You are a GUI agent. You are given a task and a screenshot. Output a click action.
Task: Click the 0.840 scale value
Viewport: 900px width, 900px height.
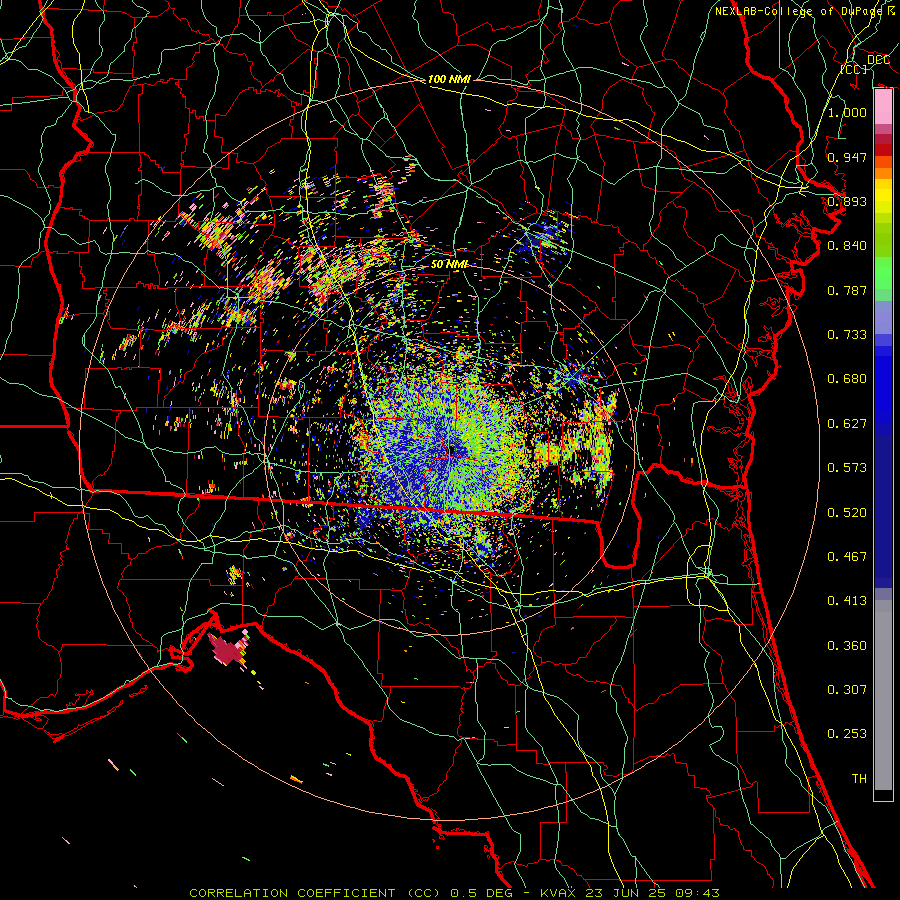847,246
